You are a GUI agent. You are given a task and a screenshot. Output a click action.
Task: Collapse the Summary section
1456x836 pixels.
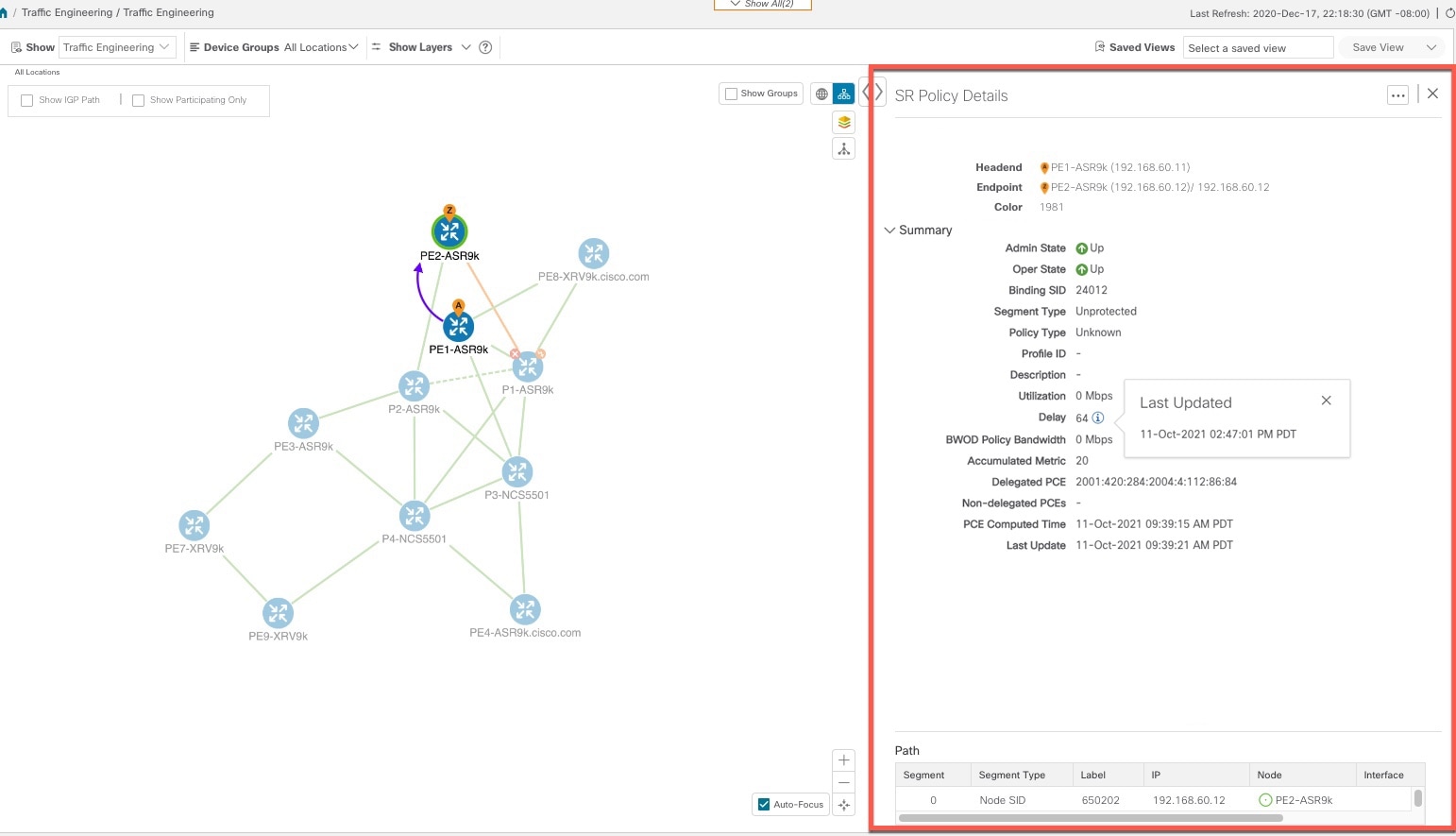889,230
